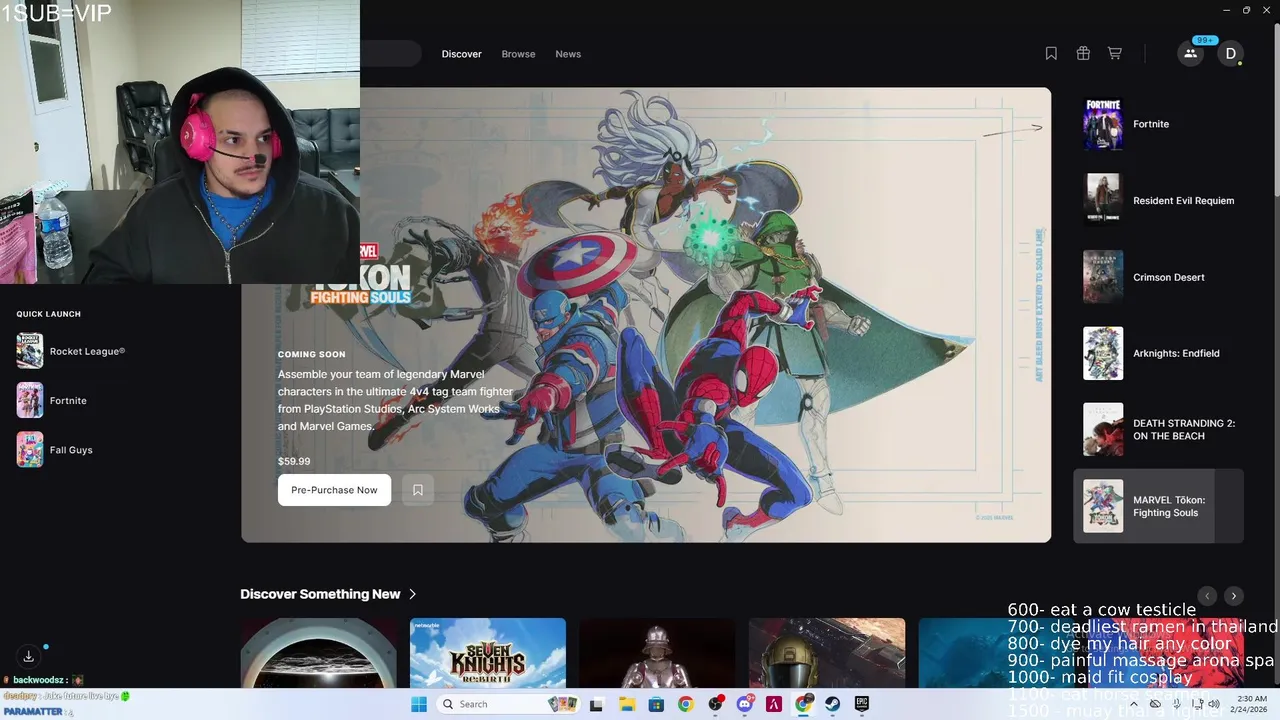This screenshot has height=720, width=1280.
Task: Click the Pre-Purchase Now button
Action: coord(334,490)
